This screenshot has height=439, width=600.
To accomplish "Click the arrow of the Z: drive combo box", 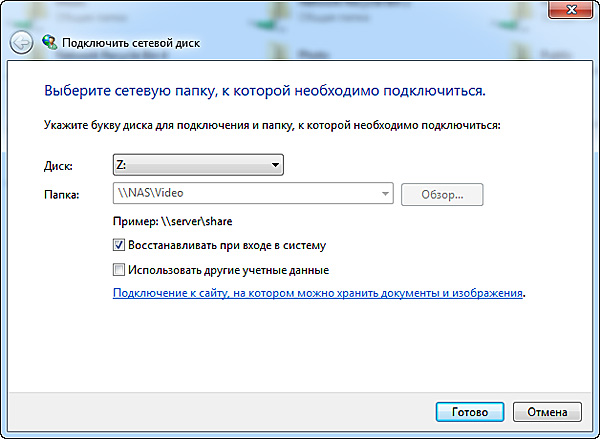I will [x=275, y=166].
